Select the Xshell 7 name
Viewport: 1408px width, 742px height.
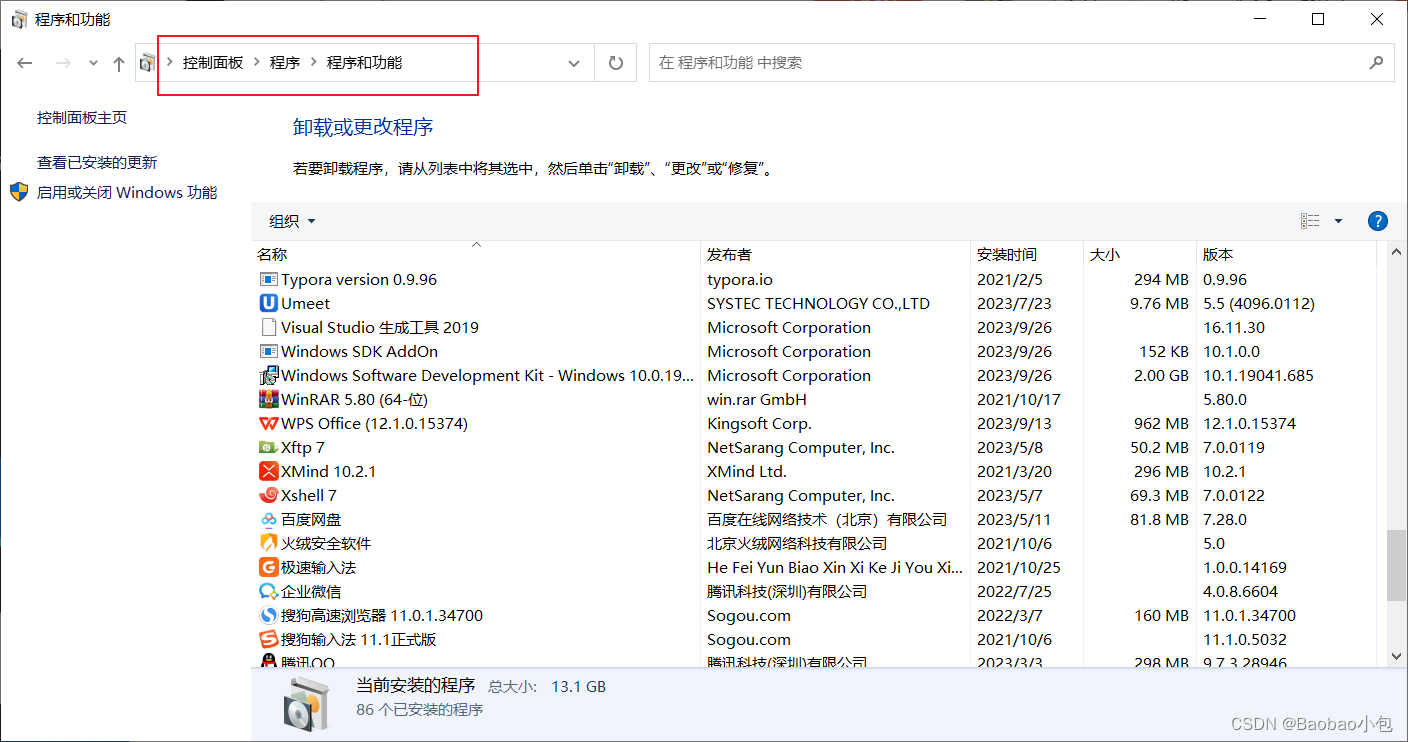309,496
